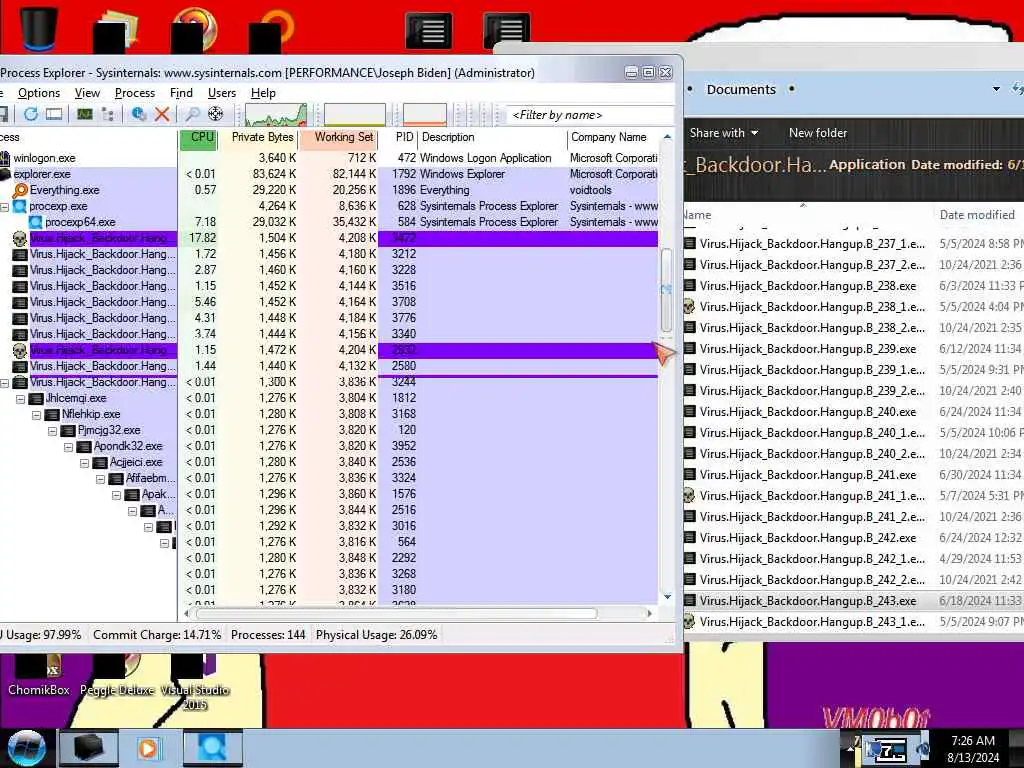Collapse the Afifaebm tree node
The width and height of the screenshot is (1024, 768).
tap(101, 479)
